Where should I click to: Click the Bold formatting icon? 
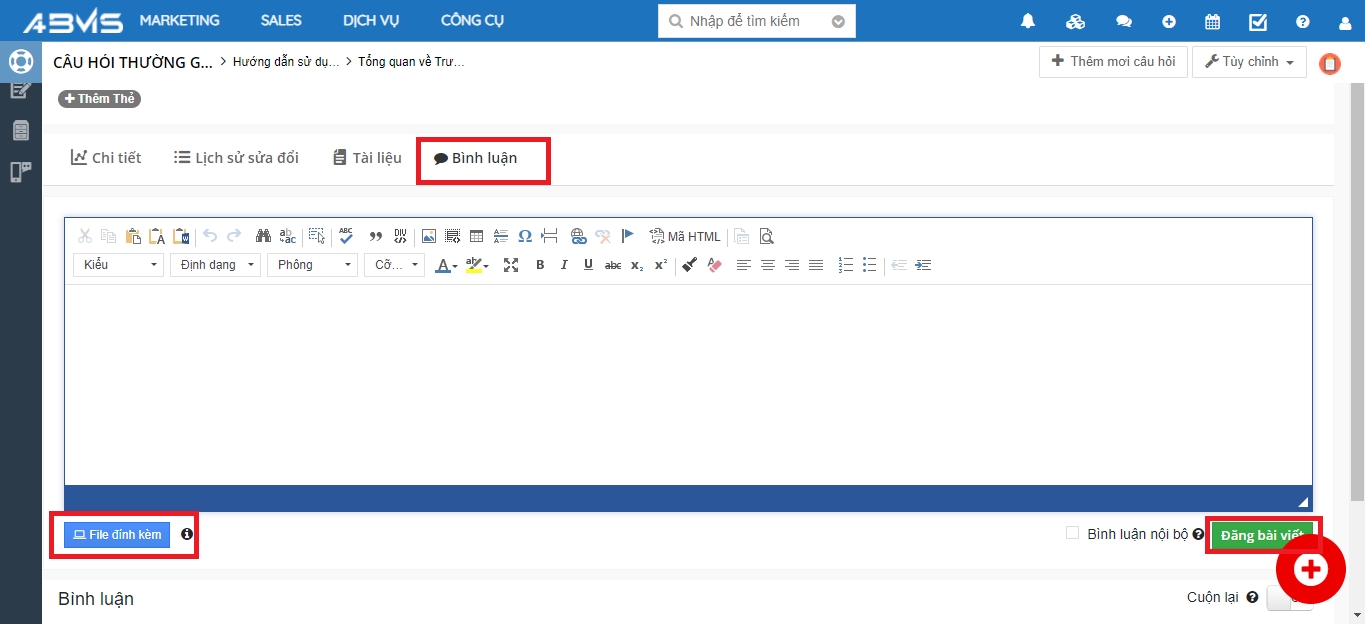click(540, 265)
